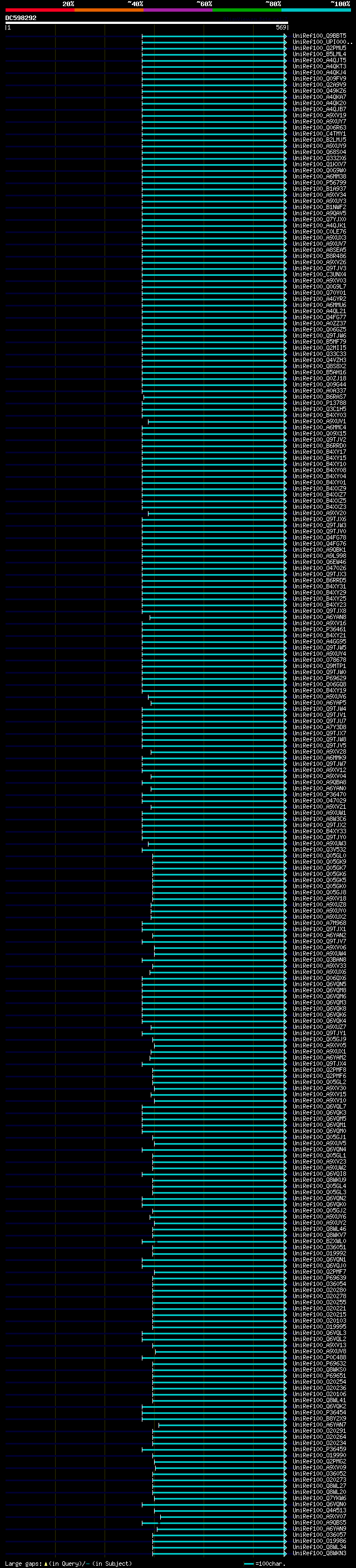Select hit label UniRef100_B6RRD0

(x=319, y=446)
